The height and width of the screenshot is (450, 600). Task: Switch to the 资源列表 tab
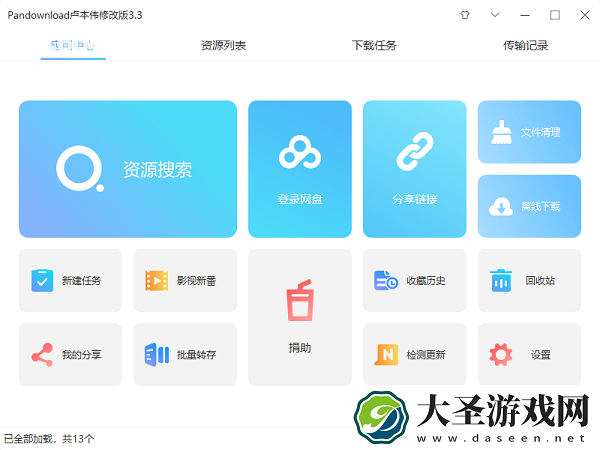223,46
